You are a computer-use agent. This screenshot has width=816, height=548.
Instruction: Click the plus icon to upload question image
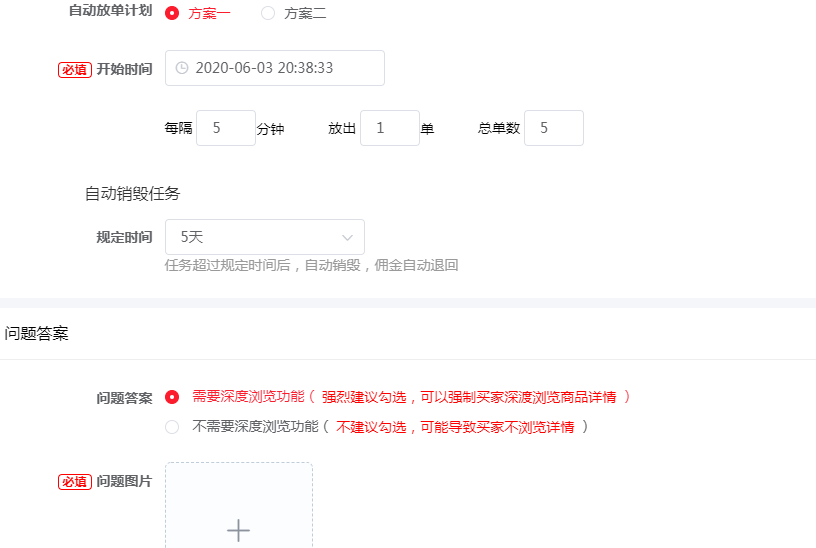pos(238,530)
